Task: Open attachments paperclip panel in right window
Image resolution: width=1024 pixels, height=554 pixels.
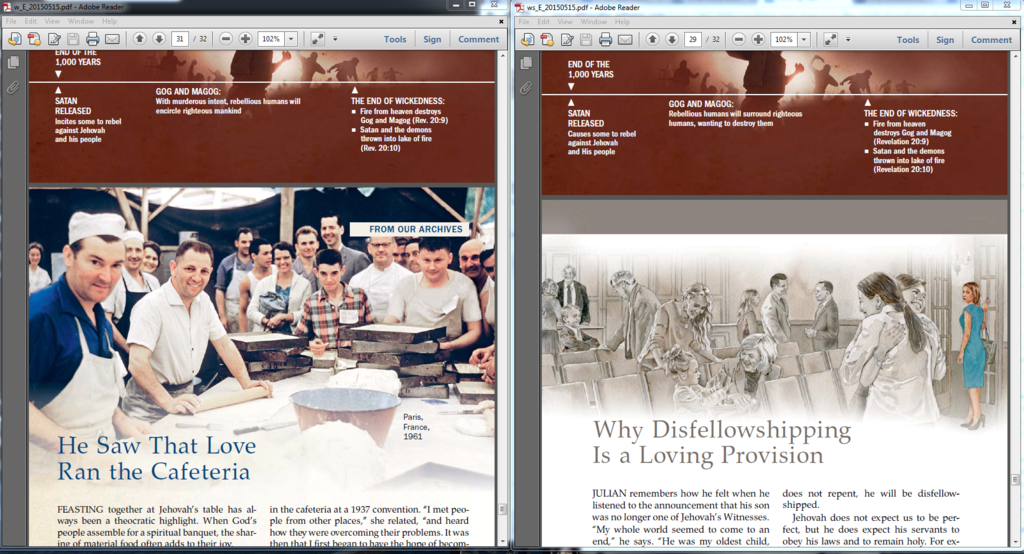Action: pos(526,88)
